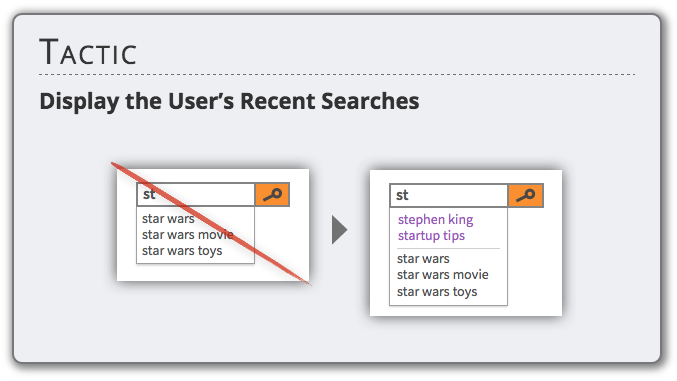This screenshot has width=677, height=381.
Task: Focus the right search field containing 'st'
Action: click(449, 196)
